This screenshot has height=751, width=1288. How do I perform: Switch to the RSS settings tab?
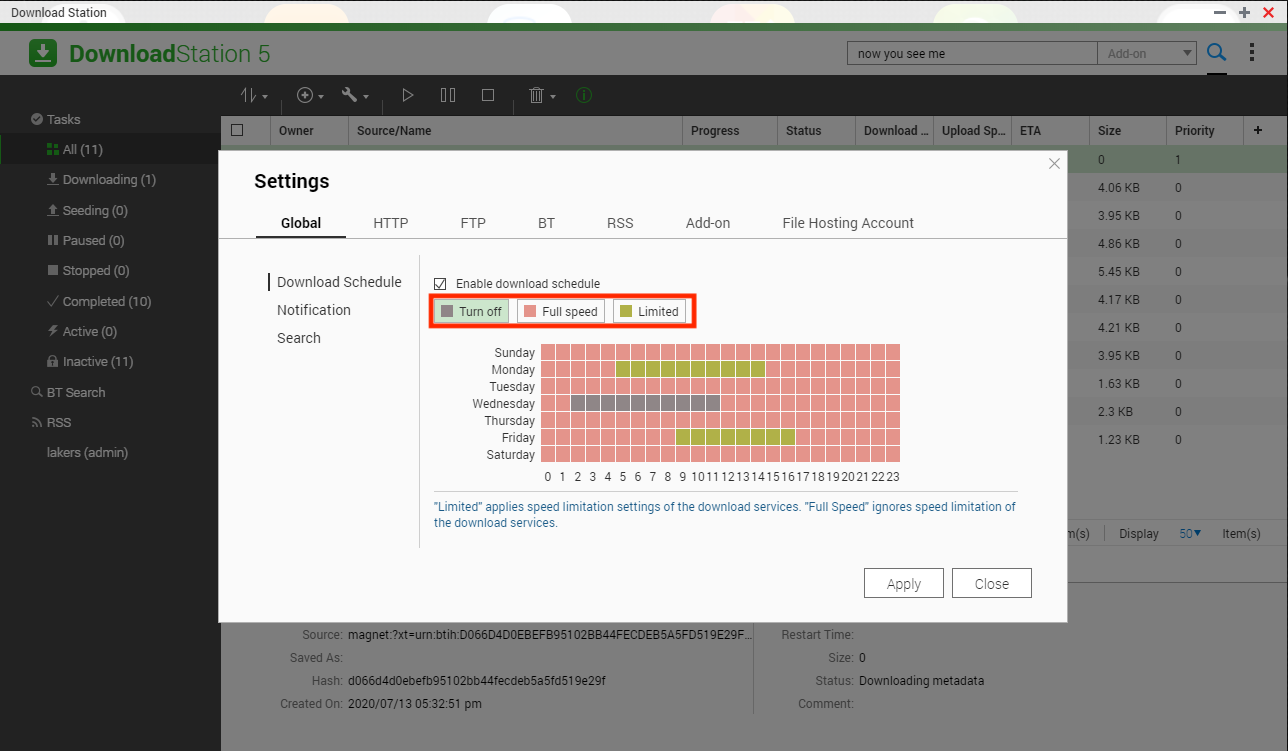[x=620, y=223]
